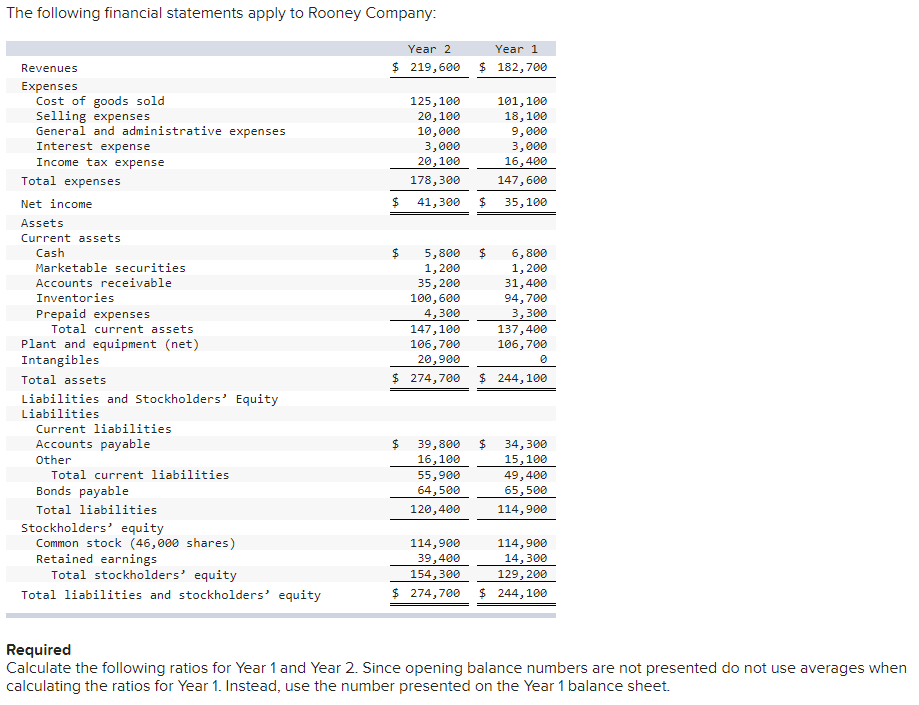Select the Selling expenses label

pyautogui.click(x=93, y=116)
